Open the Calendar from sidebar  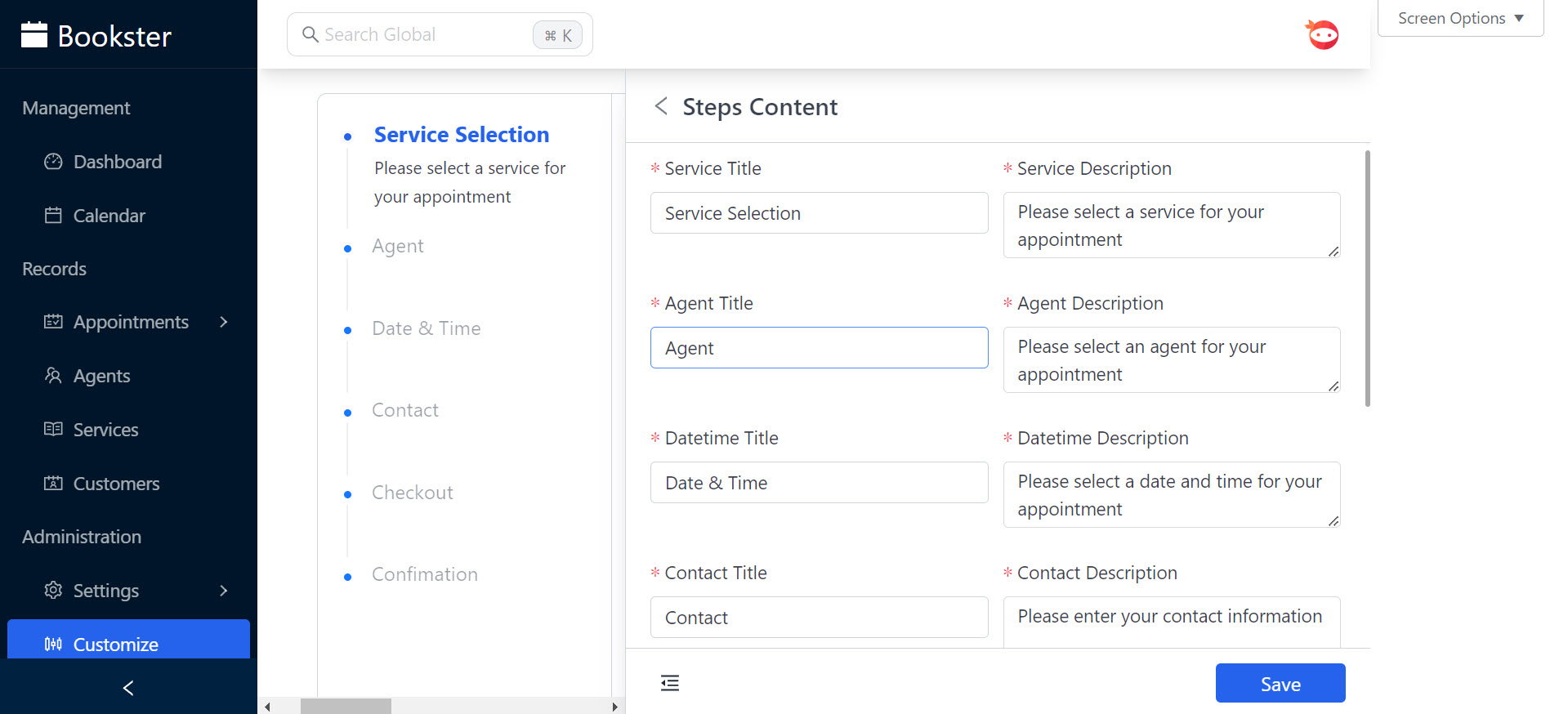pos(109,216)
